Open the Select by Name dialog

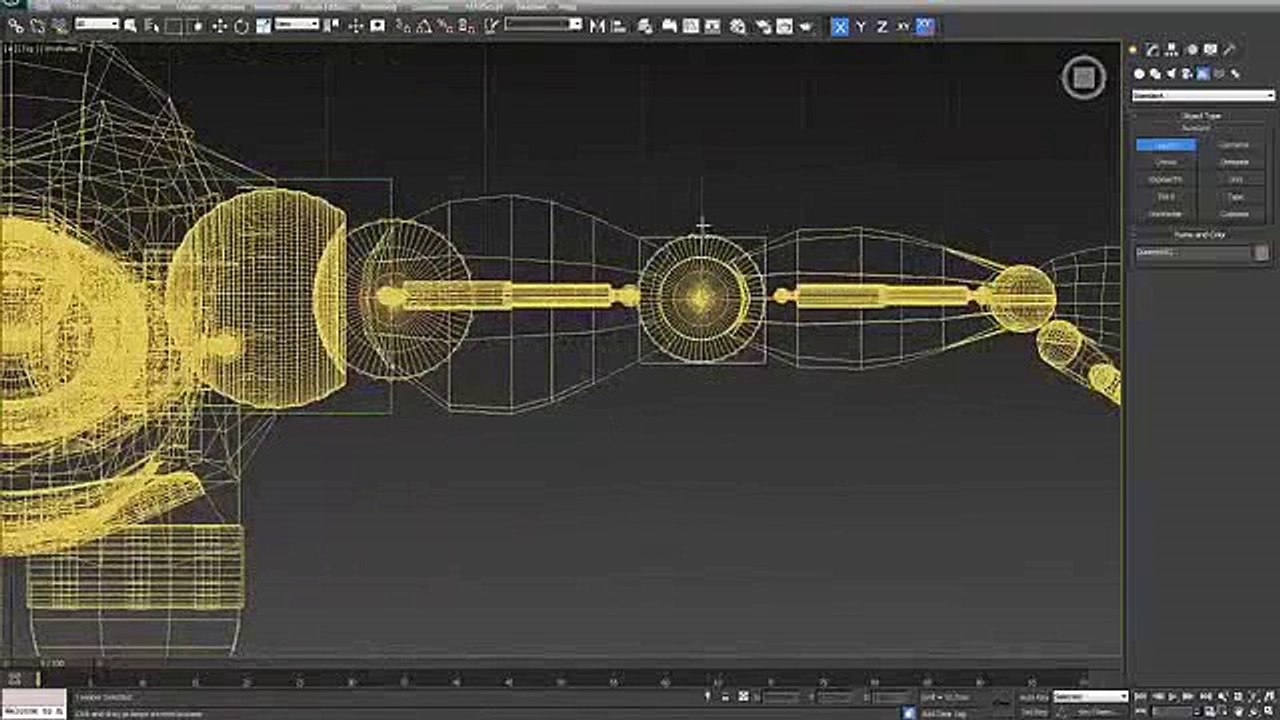151,27
